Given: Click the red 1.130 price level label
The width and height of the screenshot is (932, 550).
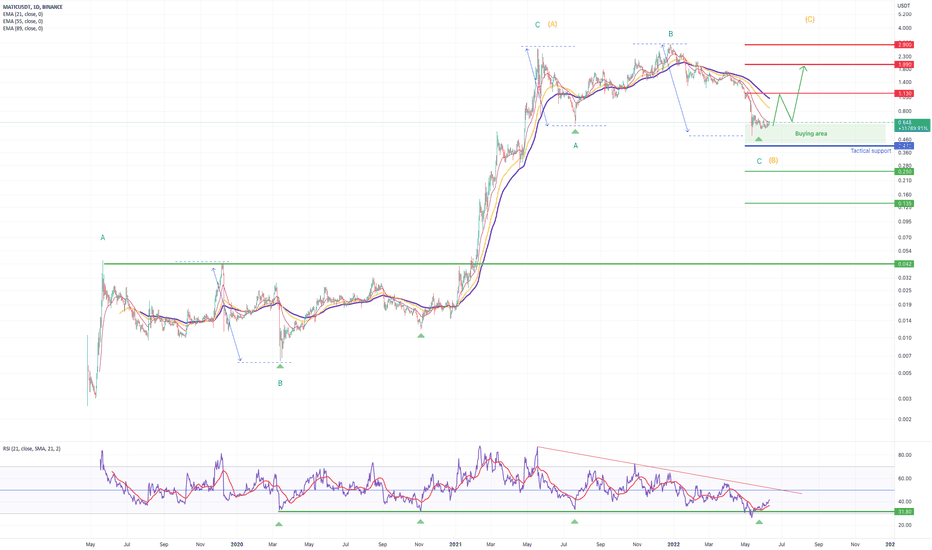Looking at the screenshot, I should click(x=904, y=93).
